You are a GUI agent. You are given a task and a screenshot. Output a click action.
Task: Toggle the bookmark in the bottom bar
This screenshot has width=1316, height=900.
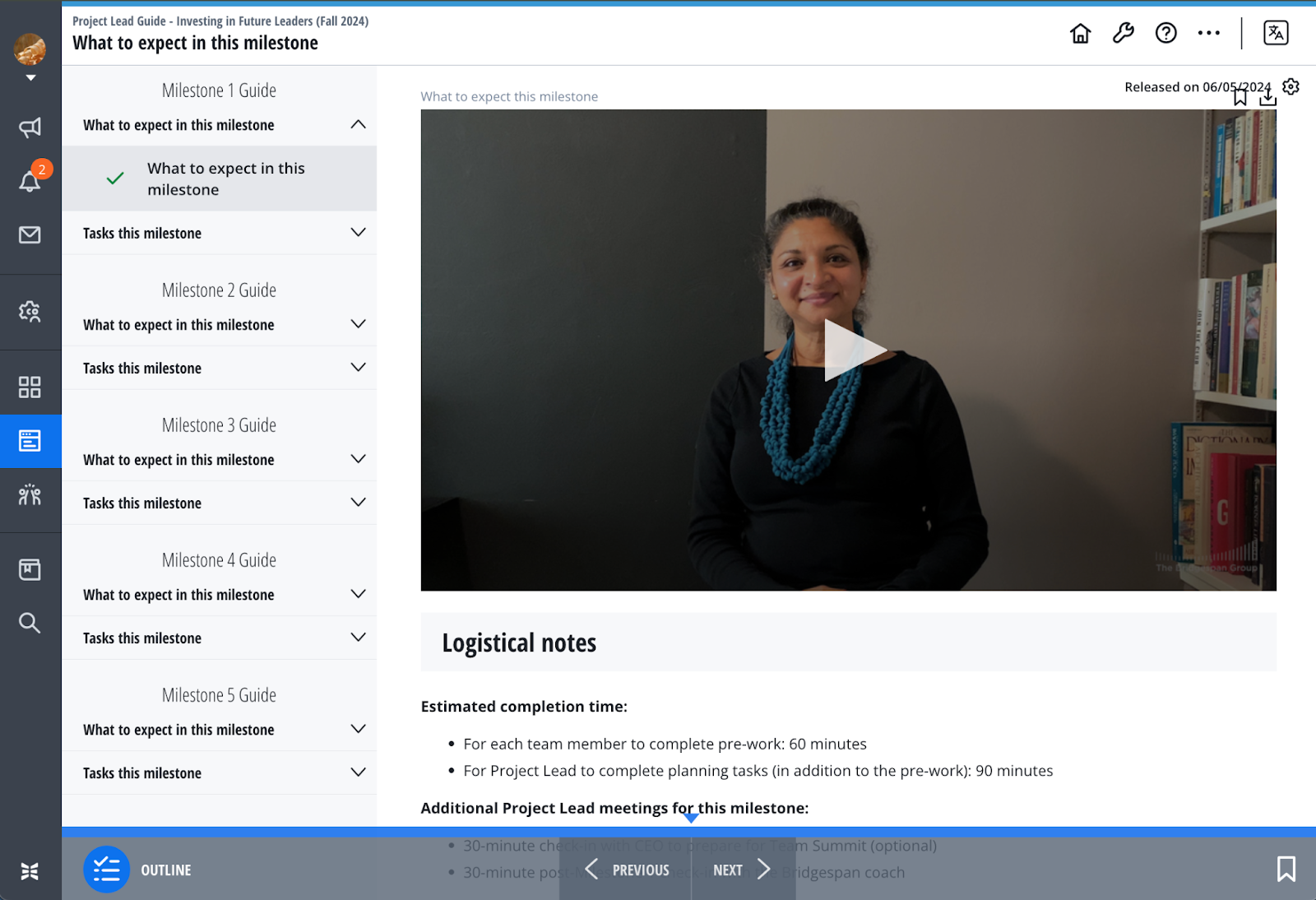1286,869
